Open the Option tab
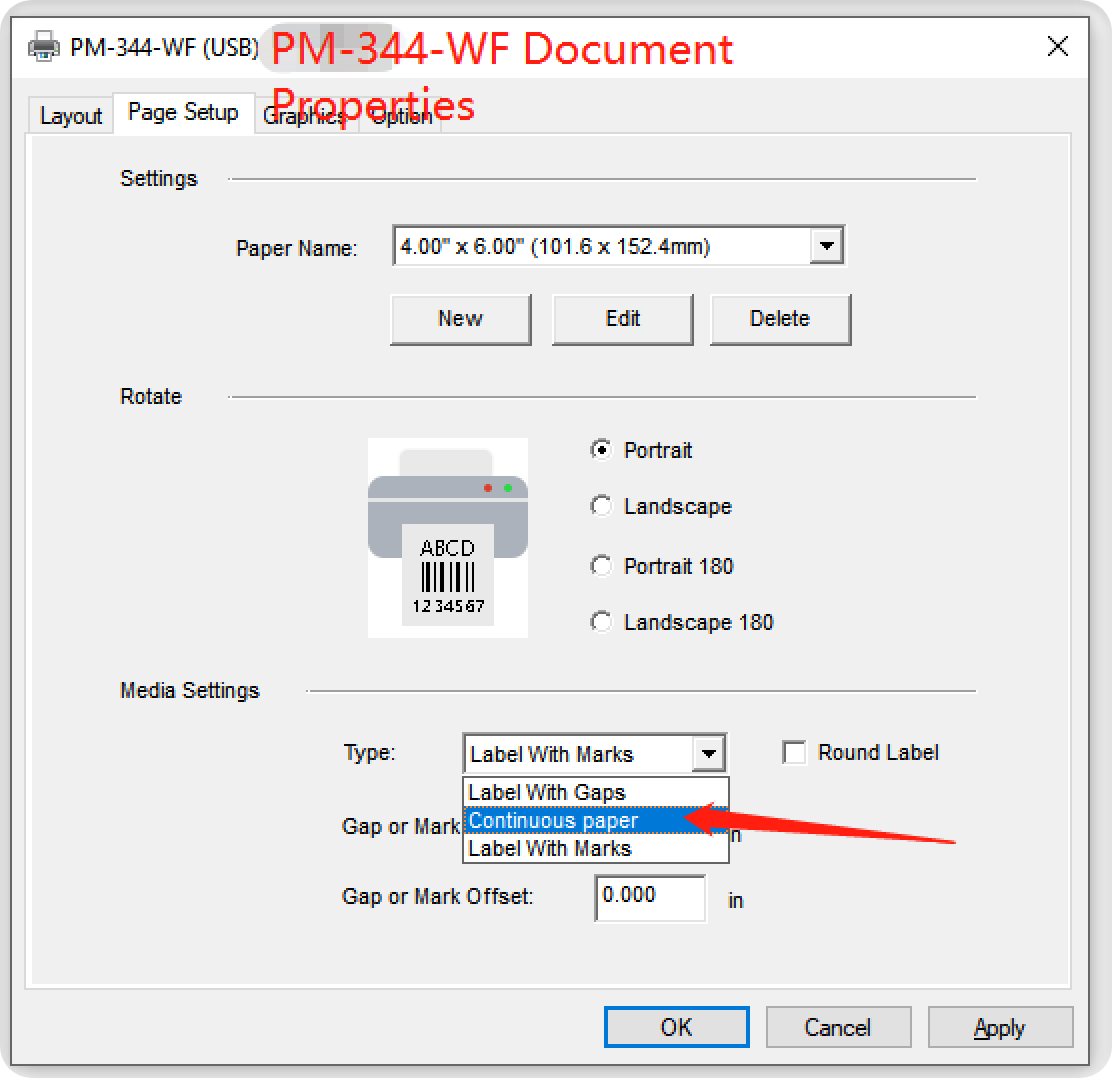The image size is (1112, 1078). click(401, 116)
